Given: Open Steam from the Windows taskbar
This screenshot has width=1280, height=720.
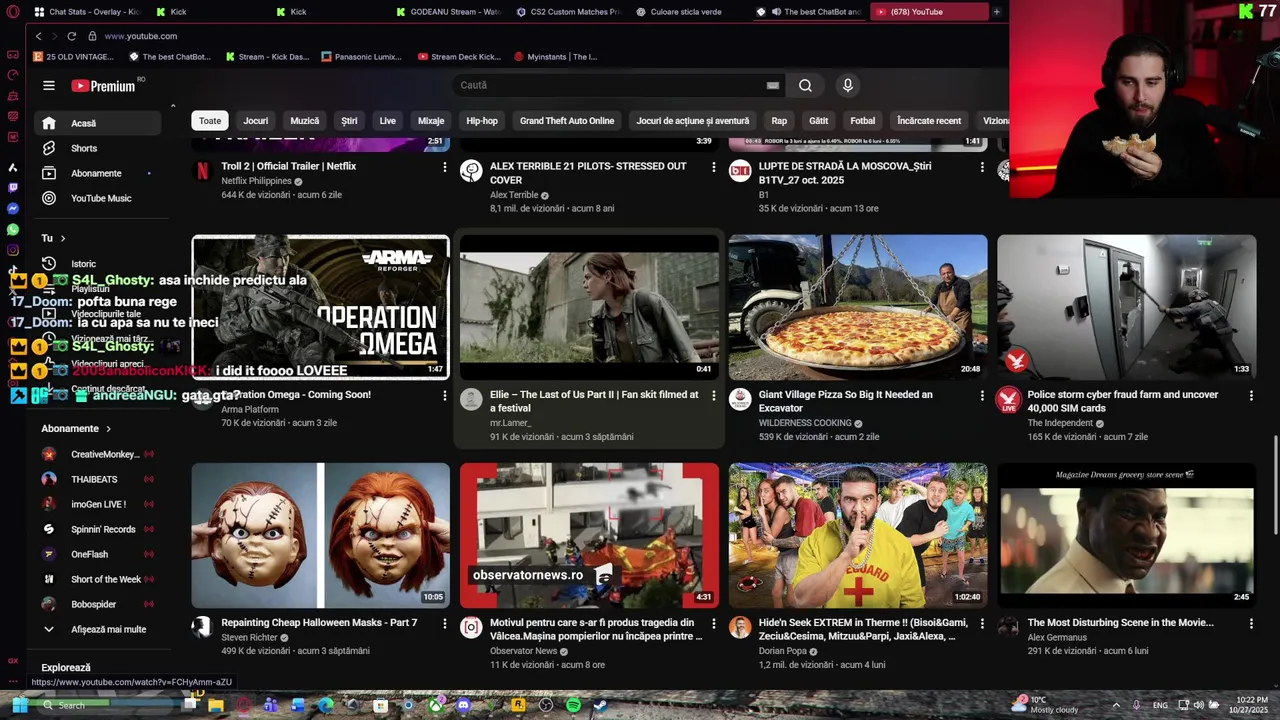Looking at the screenshot, I should (600, 705).
